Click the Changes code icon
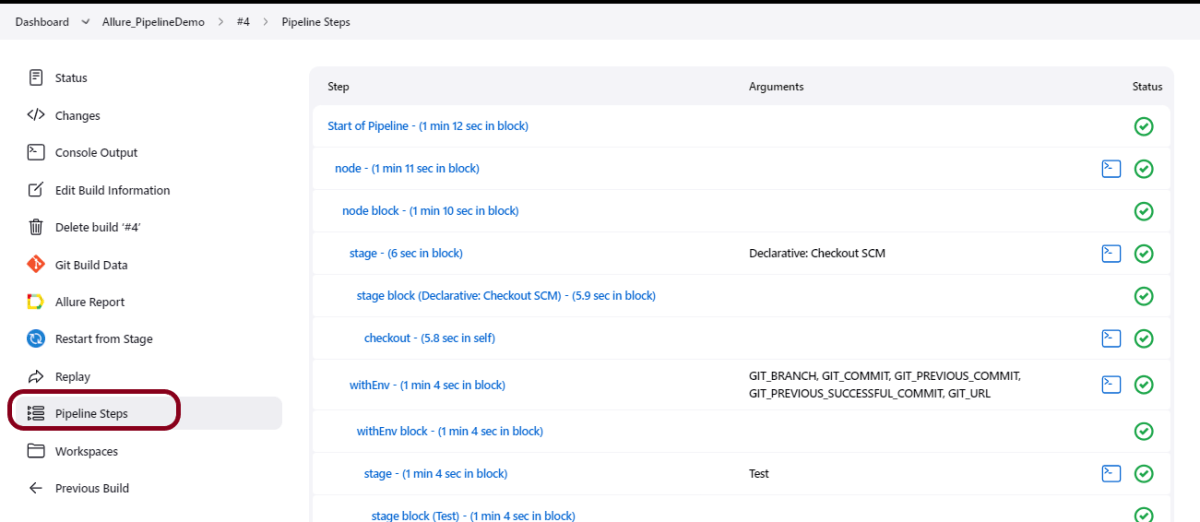 tap(36, 115)
